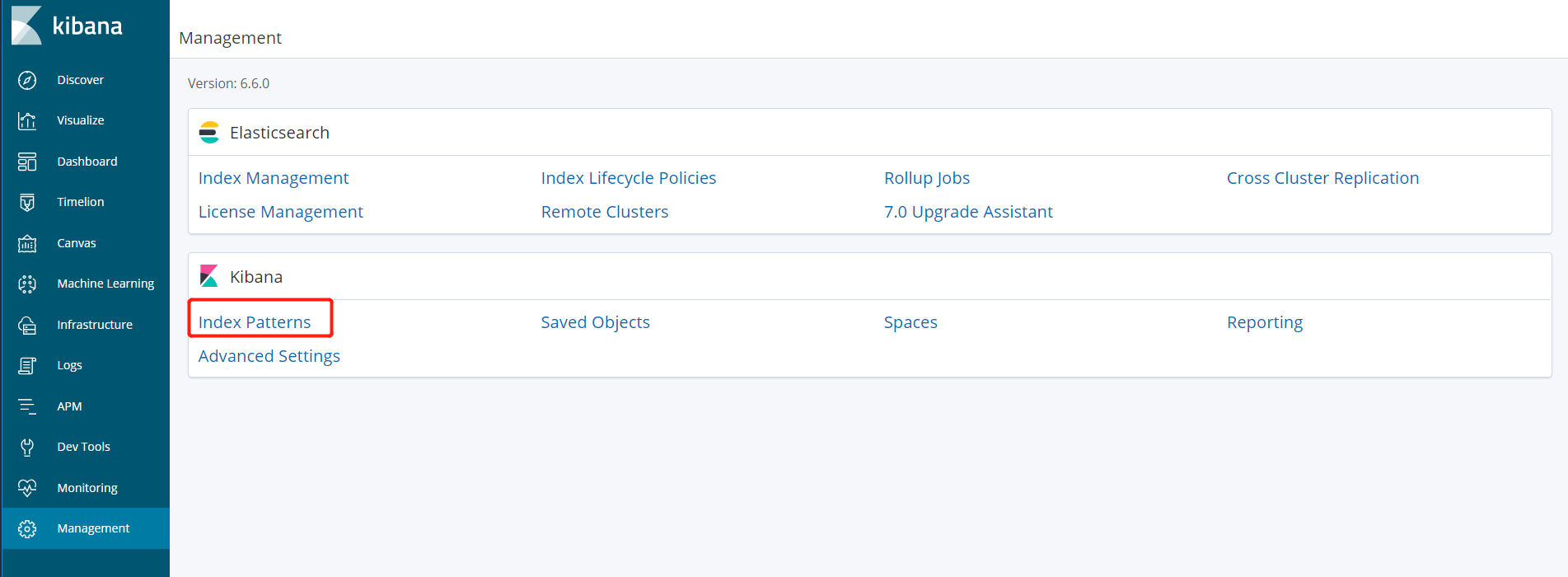
Task: Click the Kibana section heading text
Action: click(256, 277)
